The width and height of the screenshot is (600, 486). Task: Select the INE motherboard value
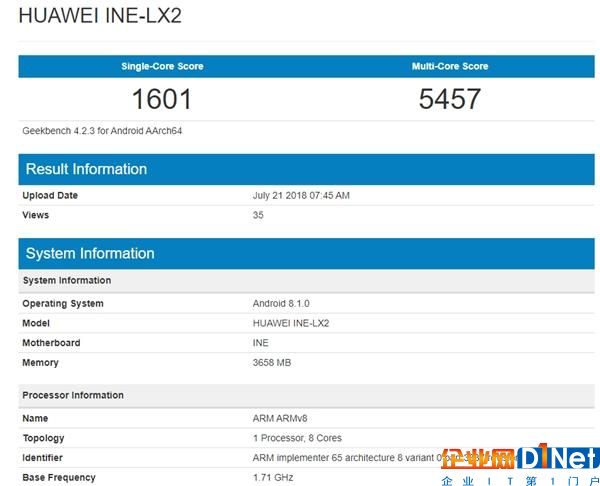(261, 343)
